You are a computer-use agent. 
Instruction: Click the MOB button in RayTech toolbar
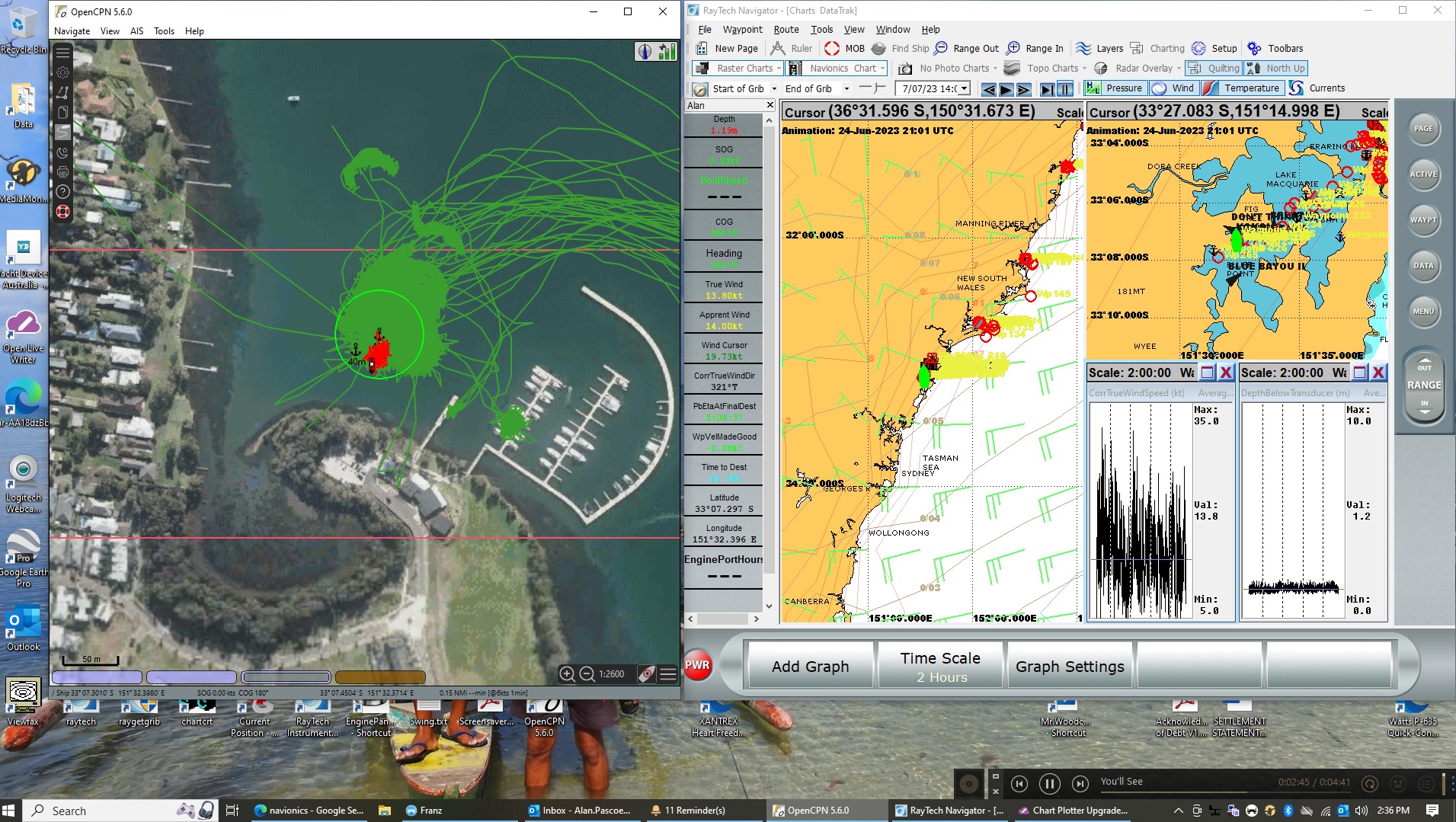coord(844,48)
